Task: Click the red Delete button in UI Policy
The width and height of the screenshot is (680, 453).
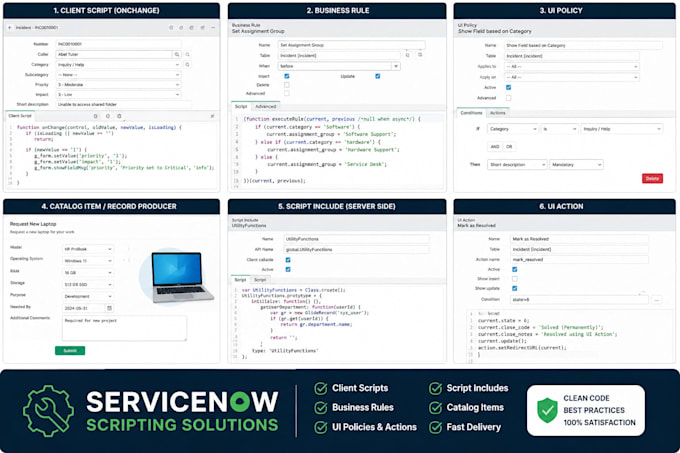Action: [652, 178]
